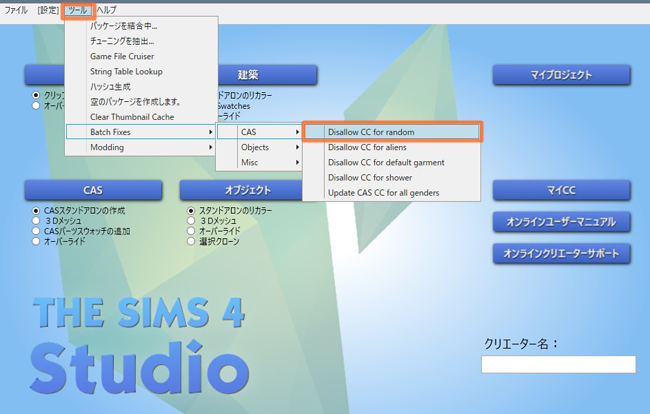Open String Table Lookup
The height and width of the screenshot is (414, 650).
[141, 72]
